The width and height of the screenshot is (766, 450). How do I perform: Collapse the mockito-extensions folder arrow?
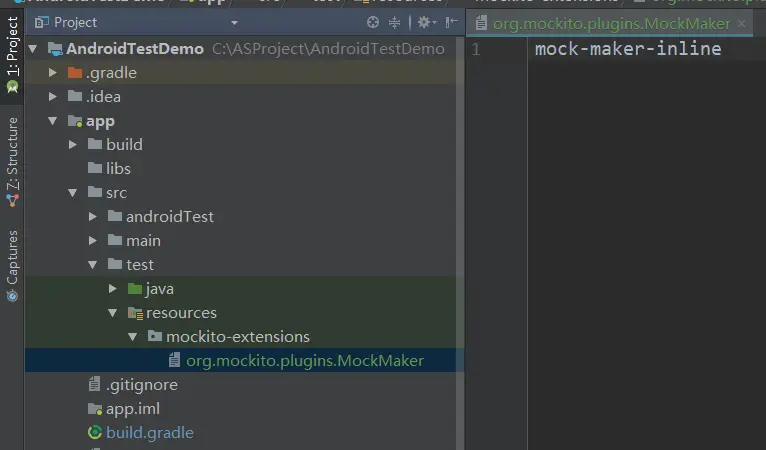click(132, 337)
